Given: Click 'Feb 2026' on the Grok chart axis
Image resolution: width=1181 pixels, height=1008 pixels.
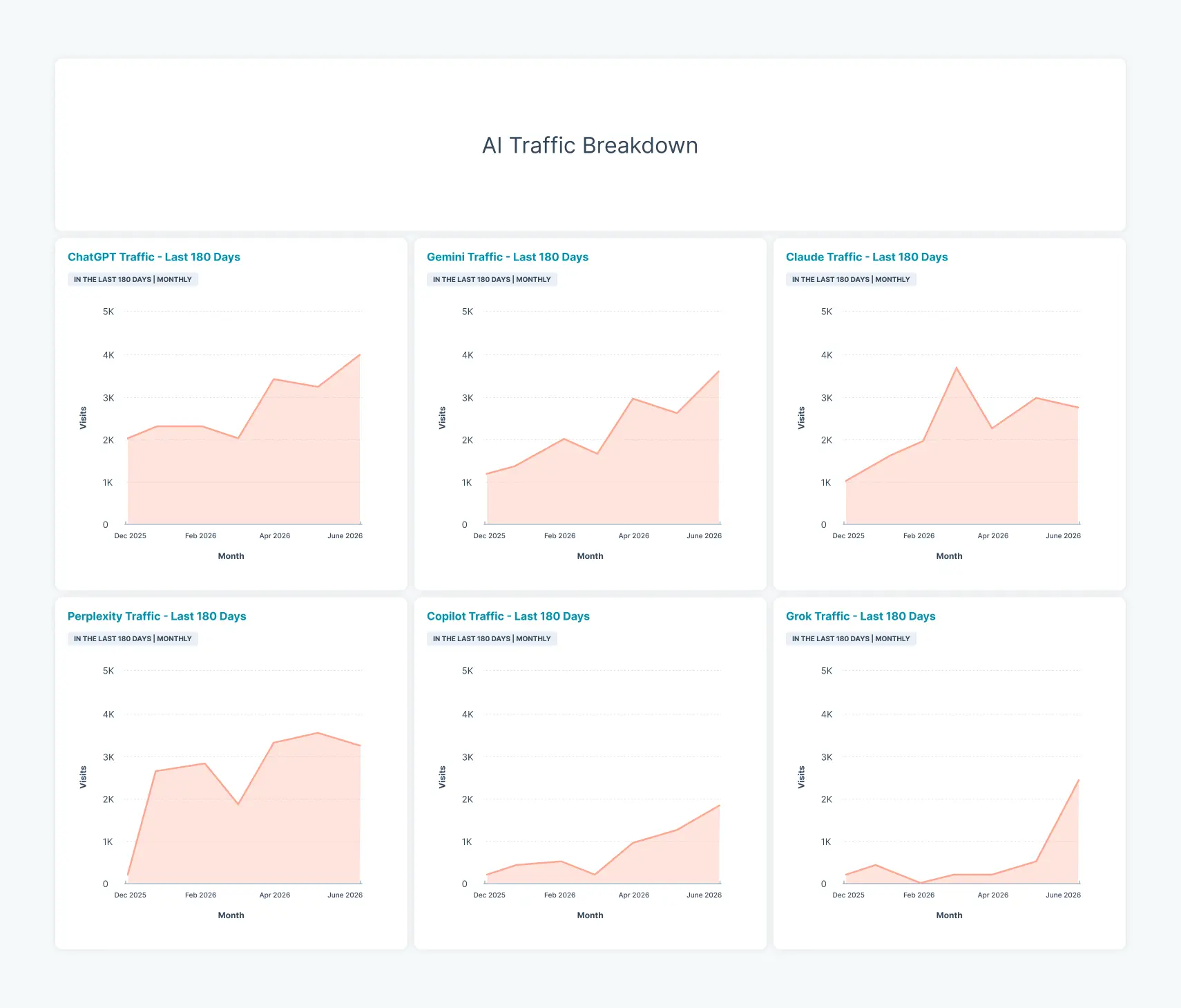Looking at the screenshot, I should 919,895.
